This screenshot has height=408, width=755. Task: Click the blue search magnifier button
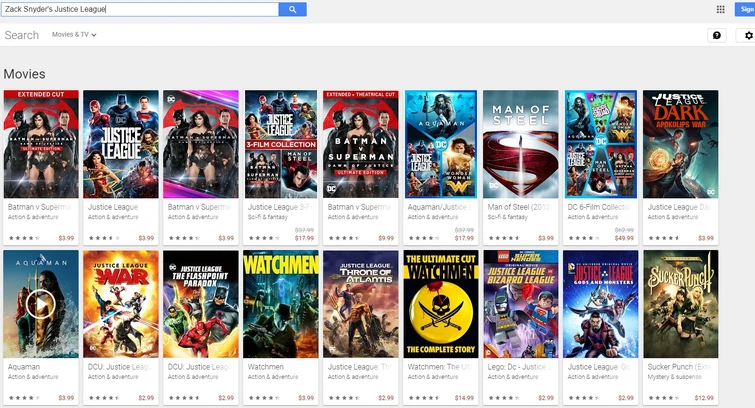(x=292, y=9)
